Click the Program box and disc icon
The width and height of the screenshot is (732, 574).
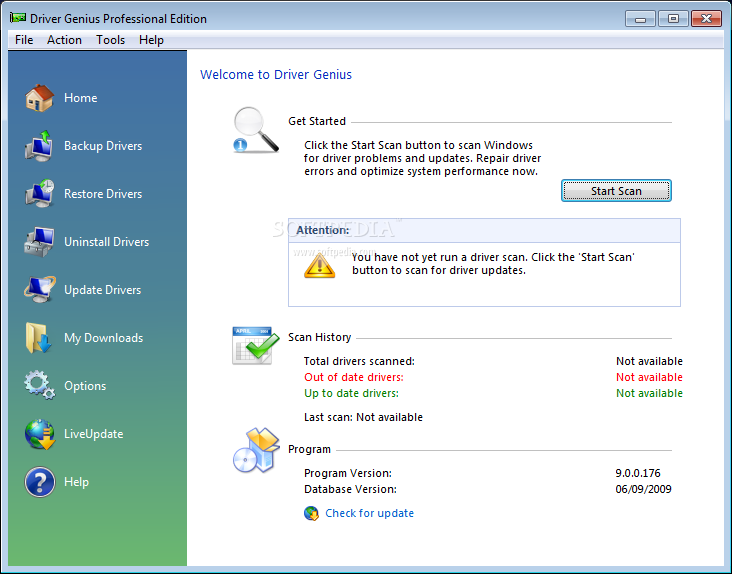point(256,450)
